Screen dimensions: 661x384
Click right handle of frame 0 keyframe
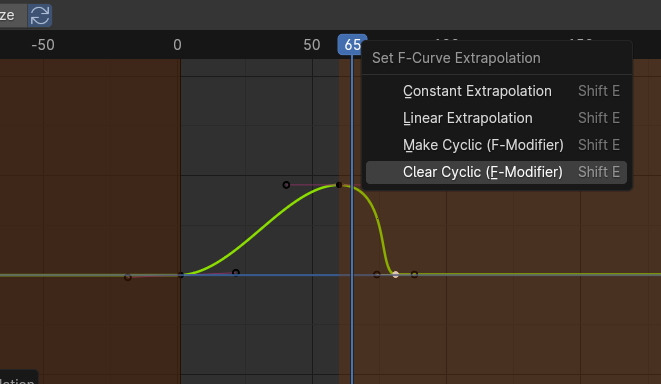click(x=236, y=273)
